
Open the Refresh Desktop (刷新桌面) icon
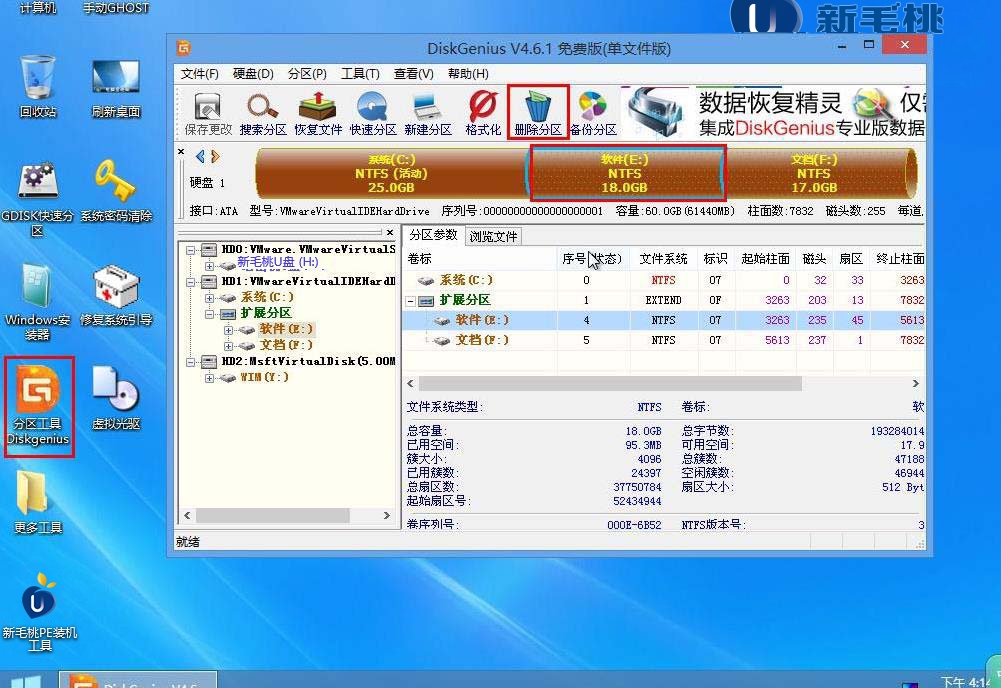click(116, 88)
